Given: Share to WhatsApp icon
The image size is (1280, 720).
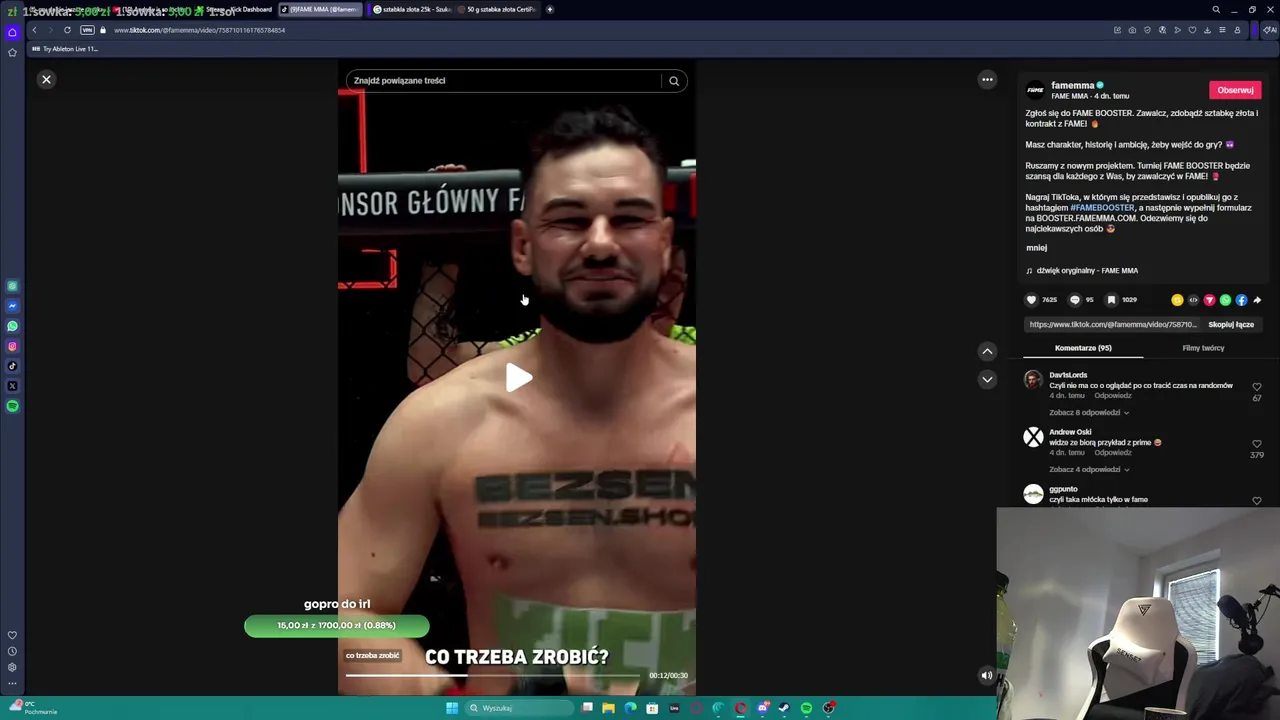Looking at the screenshot, I should pyautogui.click(x=1225, y=300).
